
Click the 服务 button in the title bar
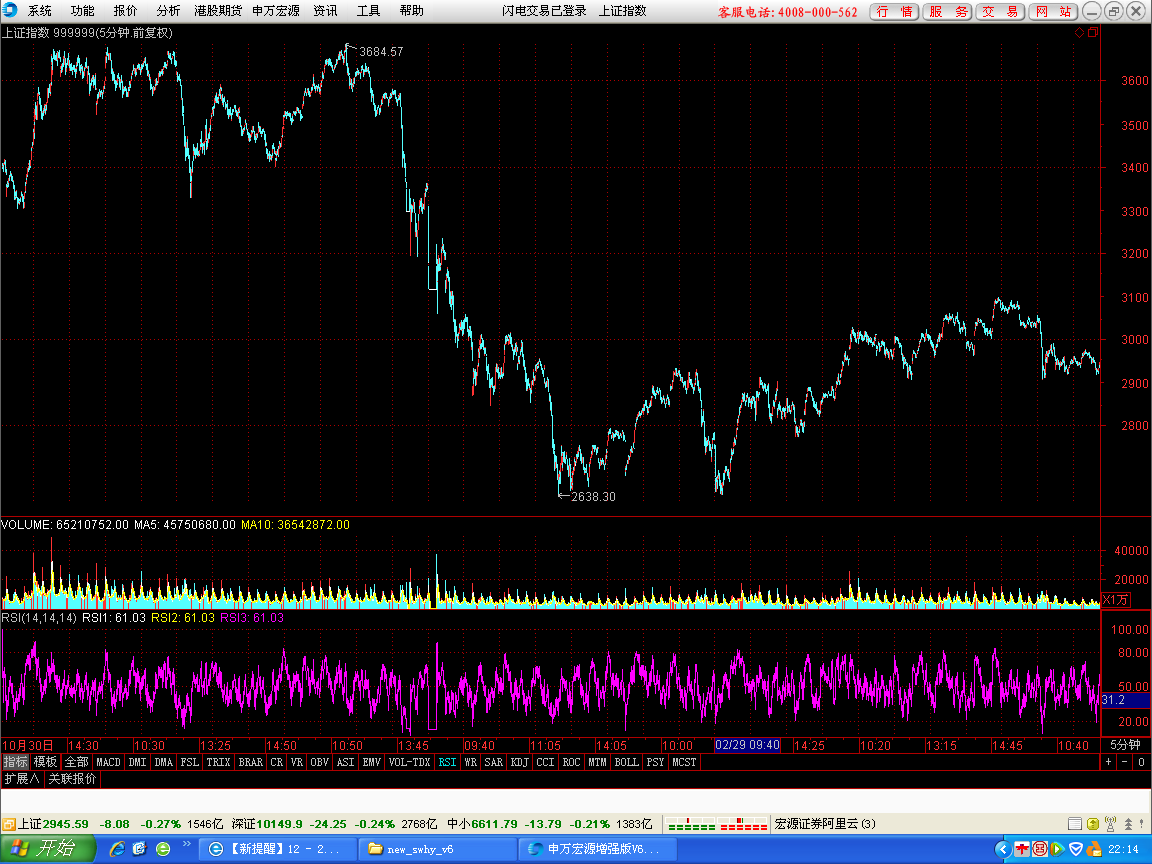(x=948, y=11)
